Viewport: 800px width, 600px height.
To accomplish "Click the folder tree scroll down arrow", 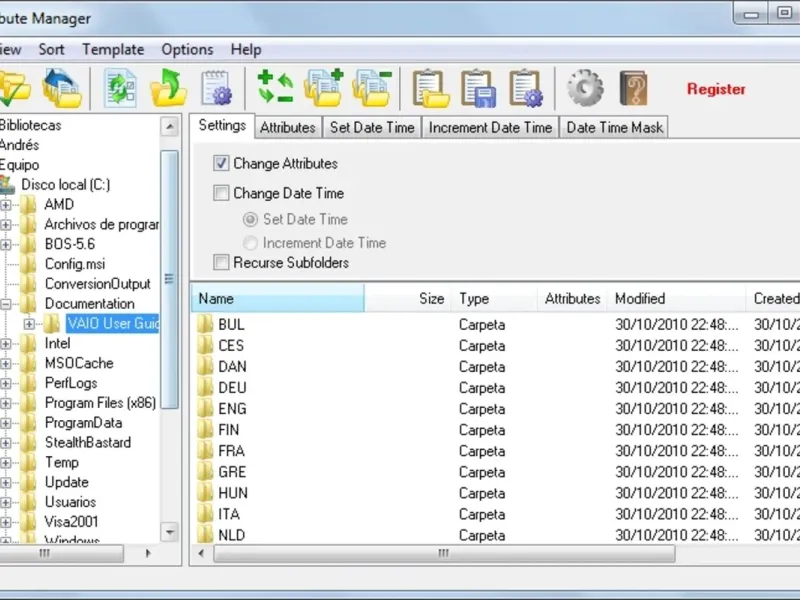I will [169, 532].
